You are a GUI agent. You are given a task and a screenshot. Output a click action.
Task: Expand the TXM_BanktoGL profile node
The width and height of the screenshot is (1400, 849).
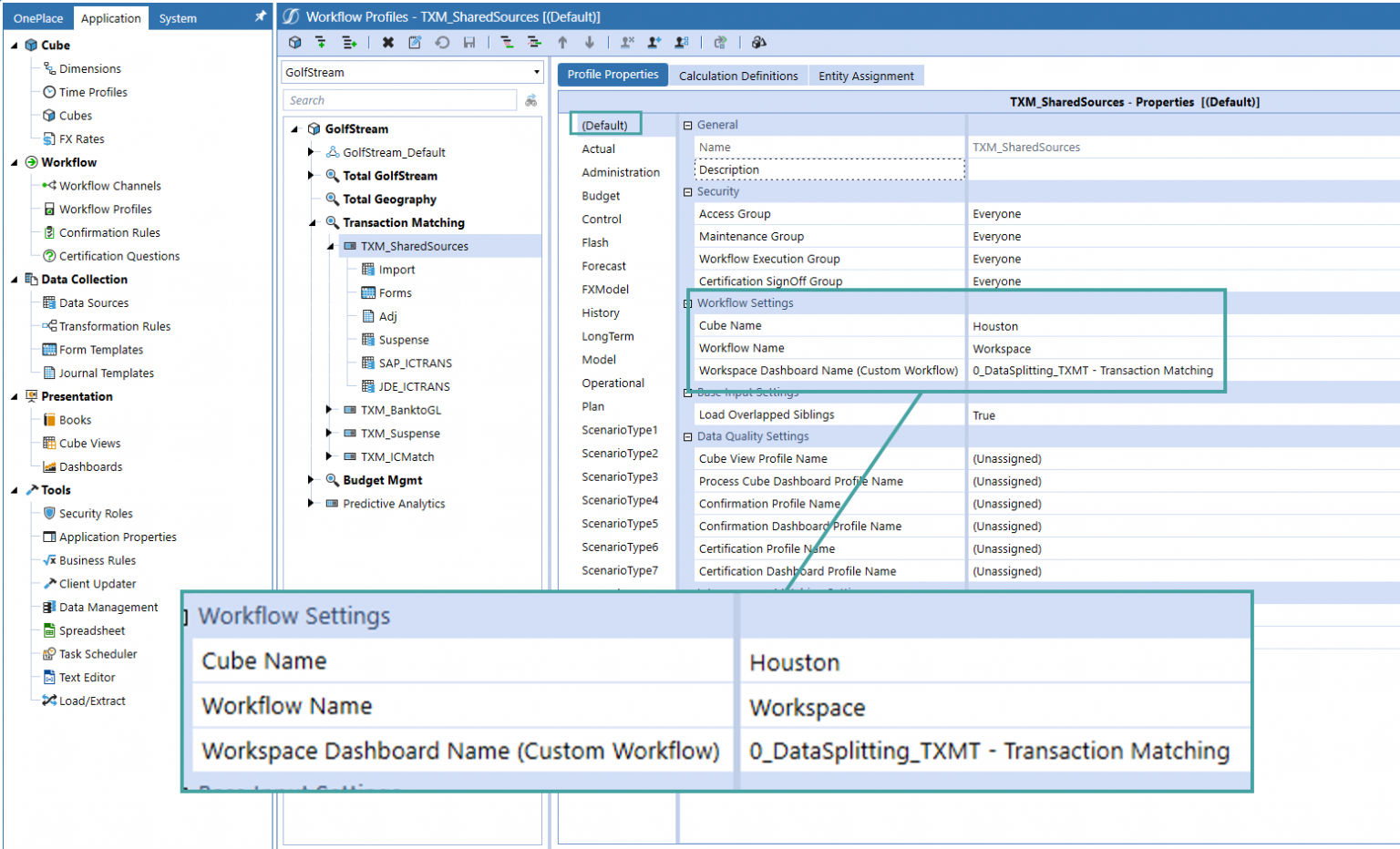[329, 410]
